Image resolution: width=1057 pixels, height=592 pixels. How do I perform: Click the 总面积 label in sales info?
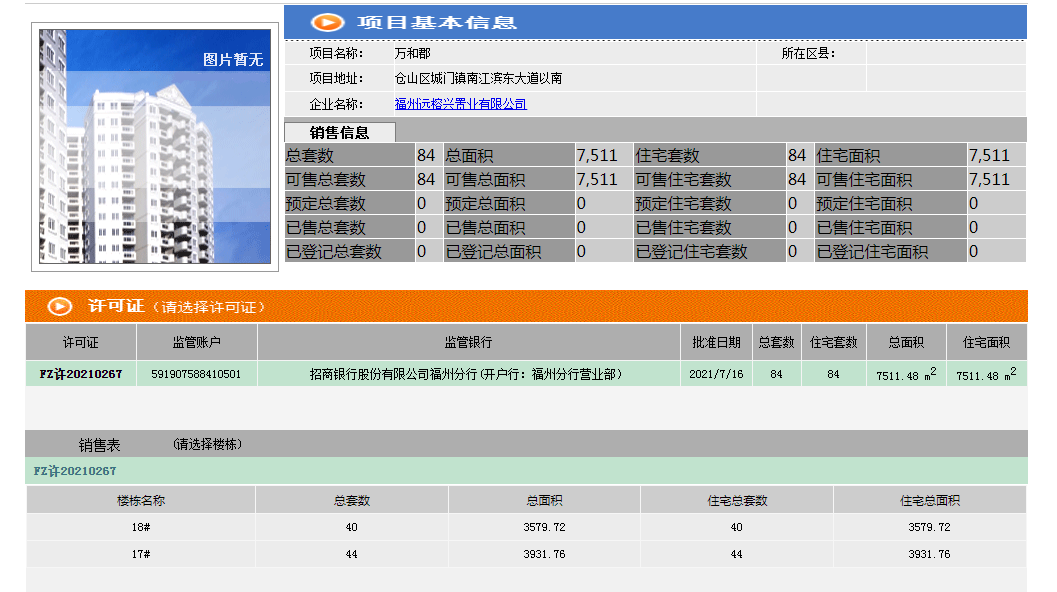pos(469,156)
